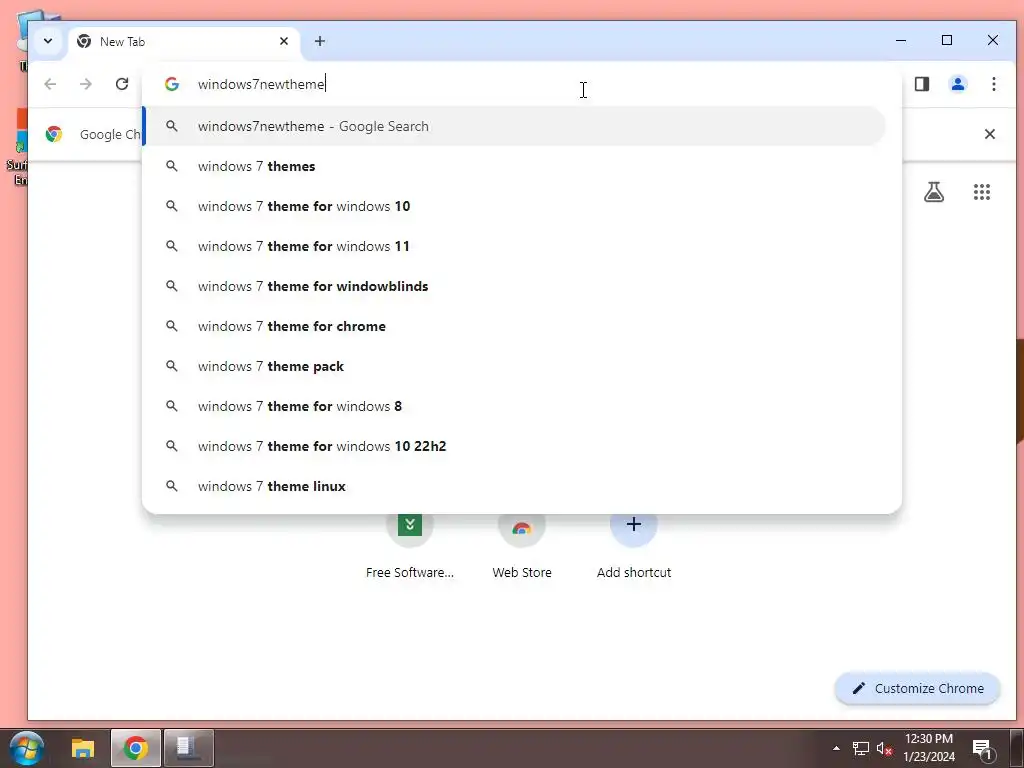The image size is (1024, 768).
Task: Click search icon beside theme linux suggestion
Action: 172,486
